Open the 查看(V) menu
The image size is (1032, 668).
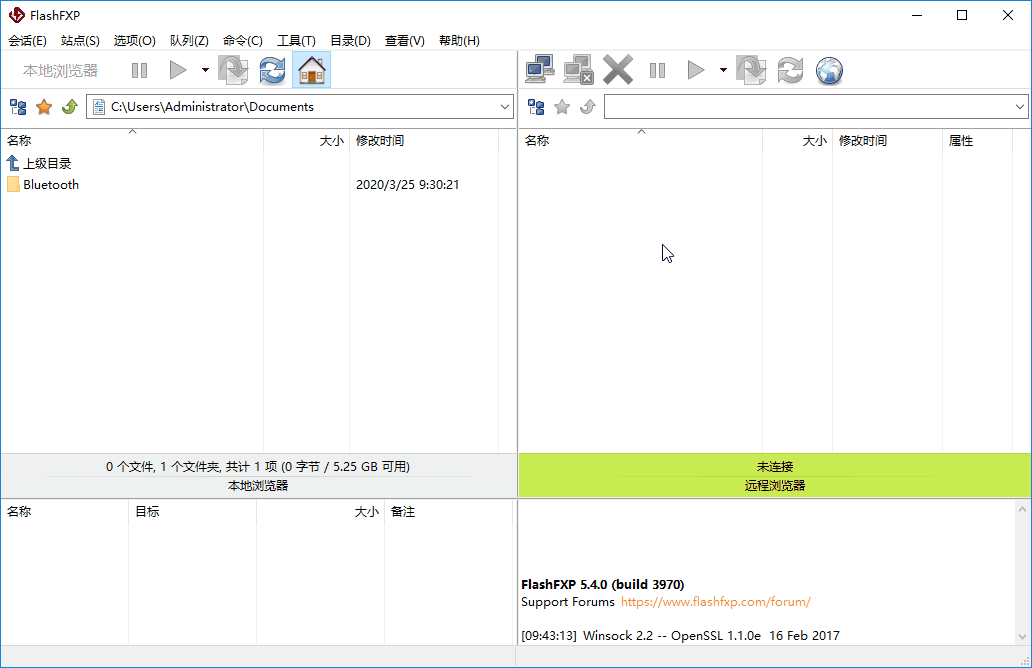pos(404,41)
